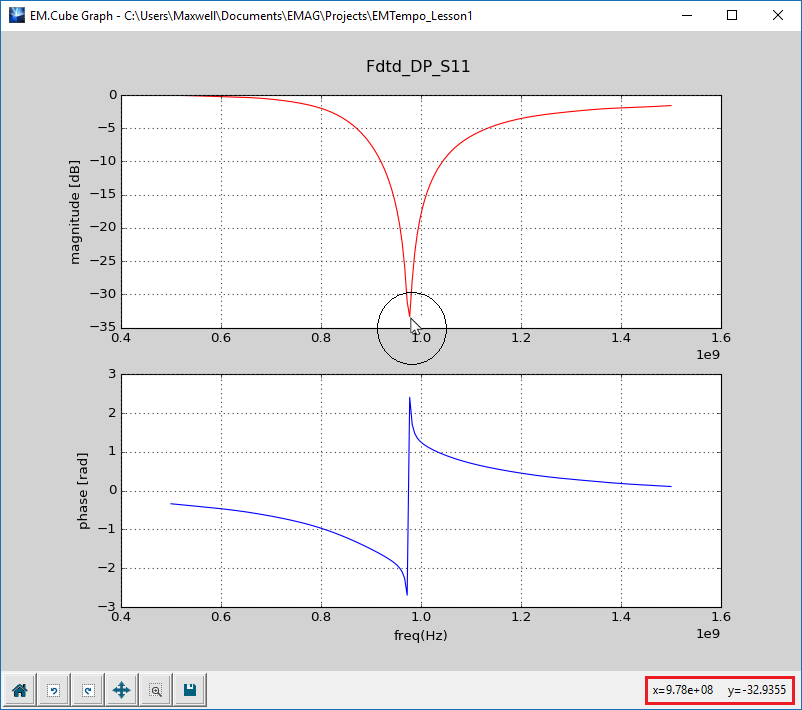Click the −35 tick label on magnitude axis

point(103,327)
